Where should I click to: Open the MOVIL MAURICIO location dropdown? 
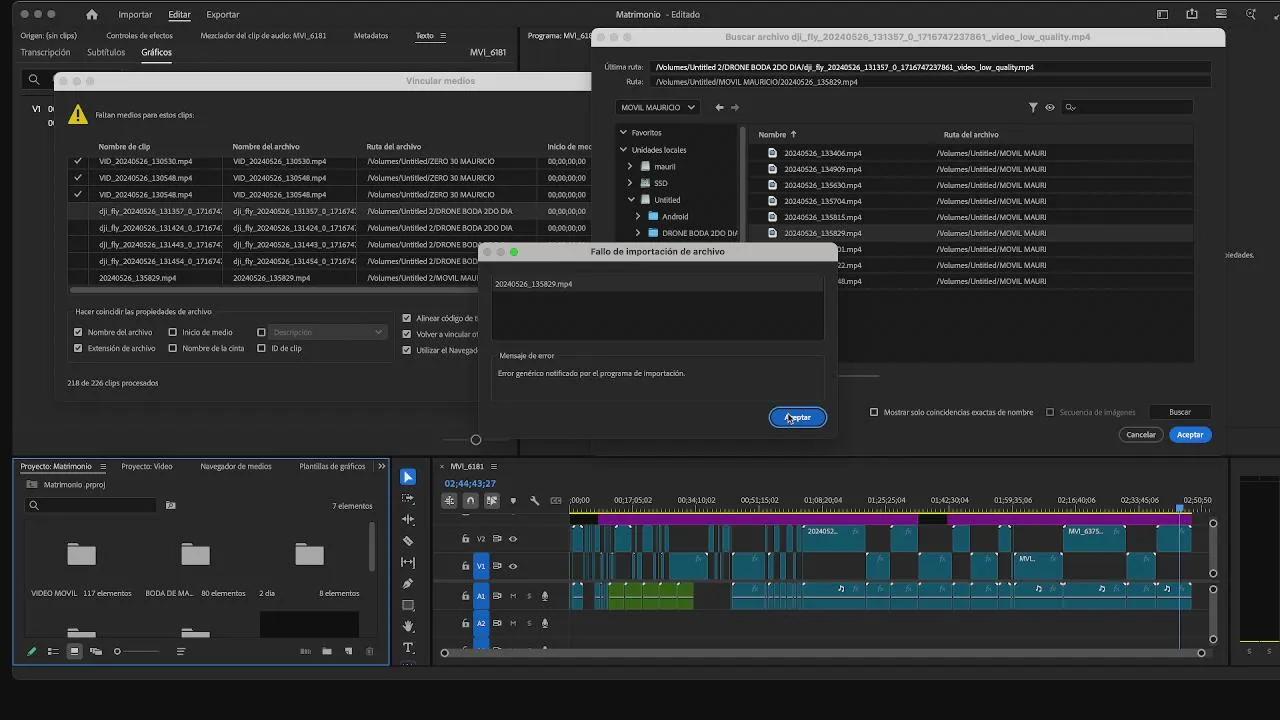tap(658, 107)
